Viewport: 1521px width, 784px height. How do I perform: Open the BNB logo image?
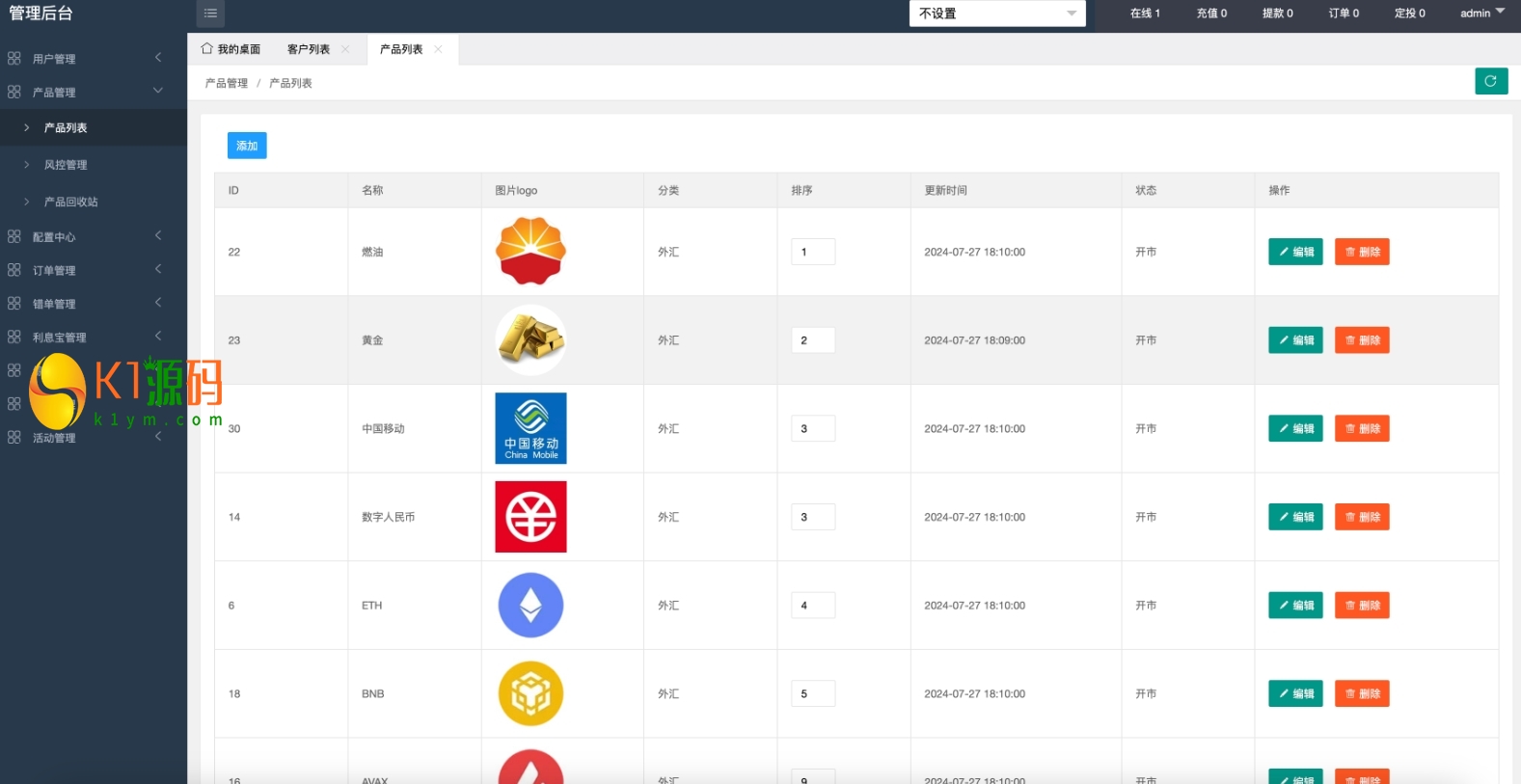[x=530, y=693]
